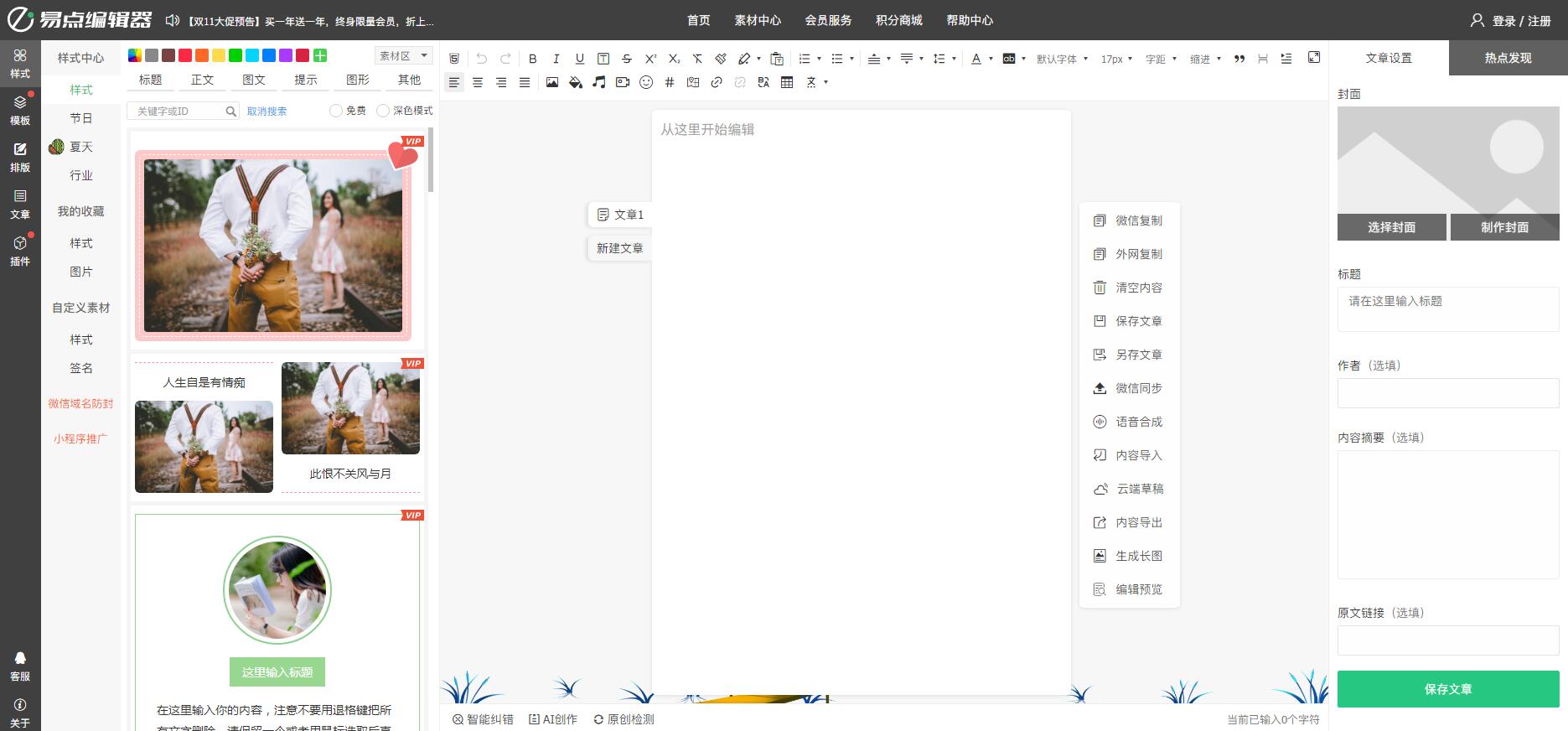This screenshot has width=1568, height=731.
Task: Expand the text background color arrow
Action: tap(1023, 59)
